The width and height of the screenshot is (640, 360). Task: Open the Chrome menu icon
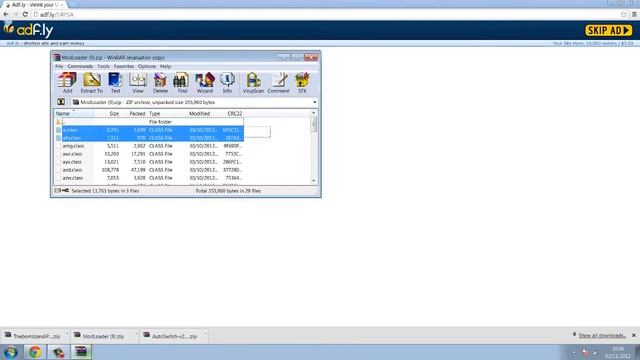coord(634,14)
